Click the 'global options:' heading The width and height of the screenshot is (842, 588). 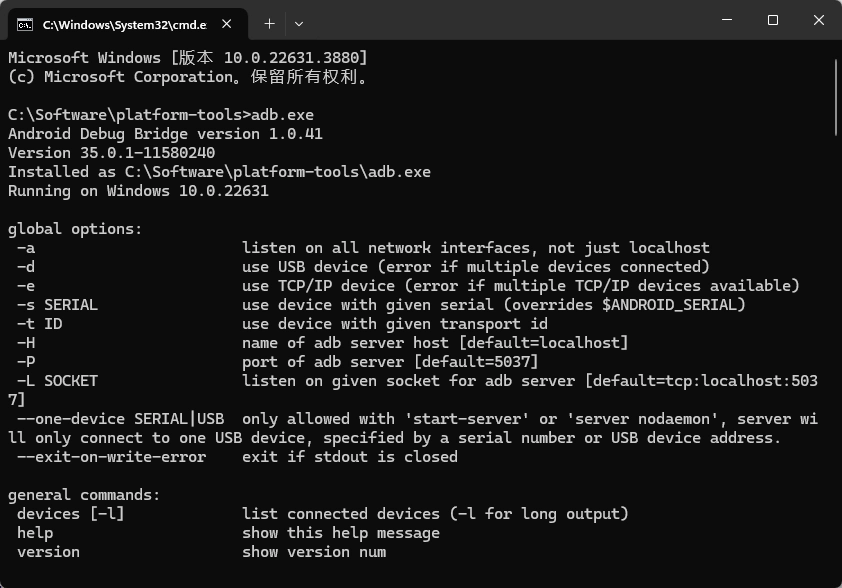[75, 229]
